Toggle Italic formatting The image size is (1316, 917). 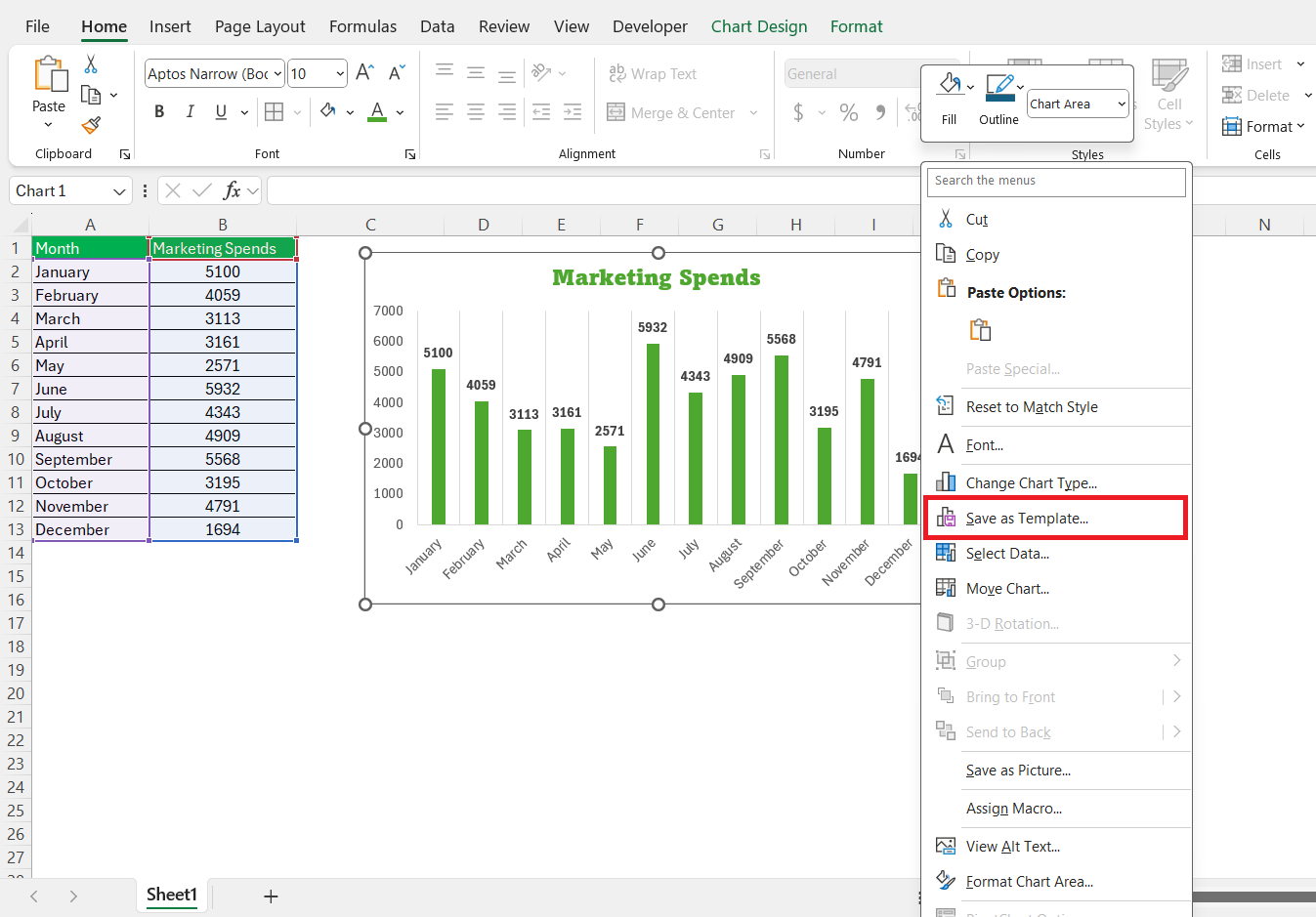point(190,112)
